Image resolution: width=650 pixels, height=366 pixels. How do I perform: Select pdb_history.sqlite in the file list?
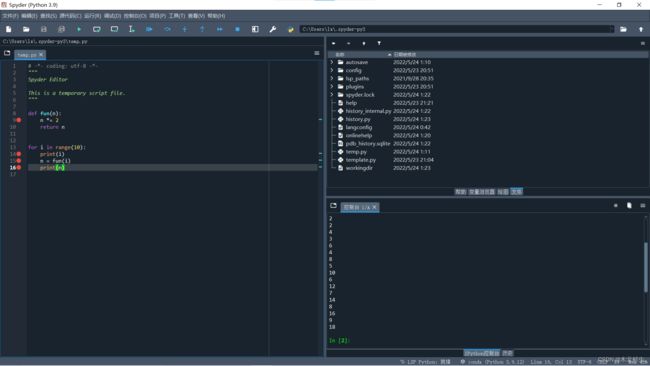368,143
